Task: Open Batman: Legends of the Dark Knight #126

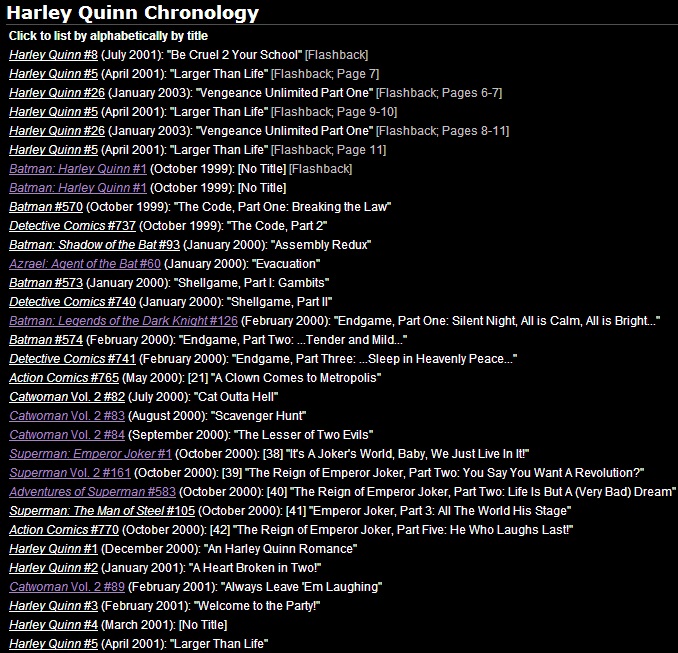Action: click(x=123, y=321)
